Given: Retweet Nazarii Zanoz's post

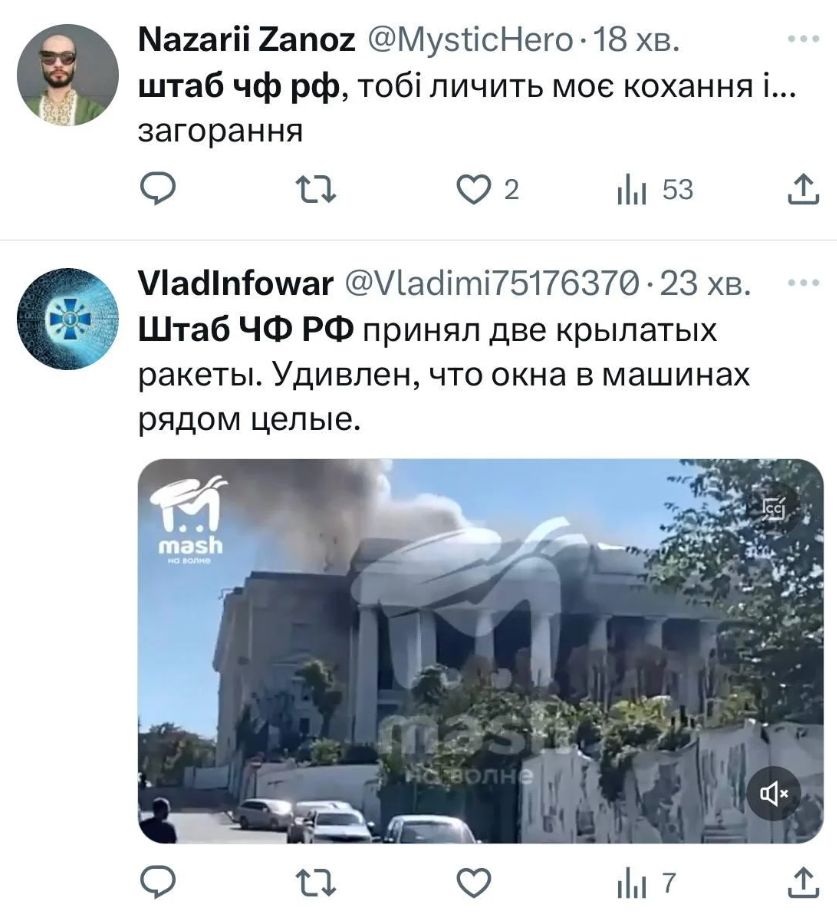Looking at the screenshot, I should tap(316, 190).
